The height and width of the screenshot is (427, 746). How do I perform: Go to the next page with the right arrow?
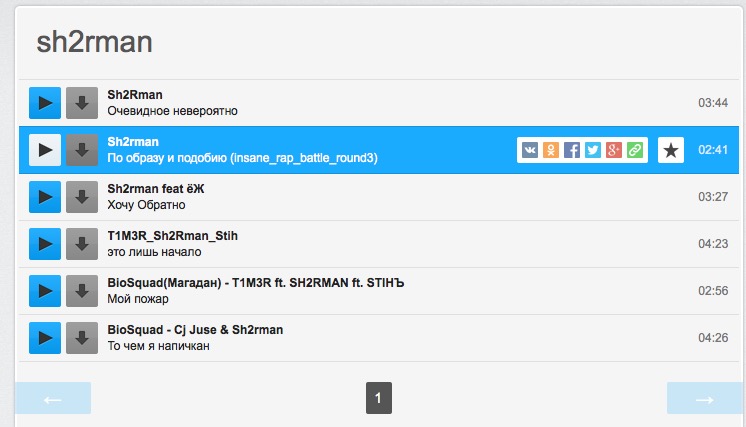pyautogui.click(x=705, y=398)
